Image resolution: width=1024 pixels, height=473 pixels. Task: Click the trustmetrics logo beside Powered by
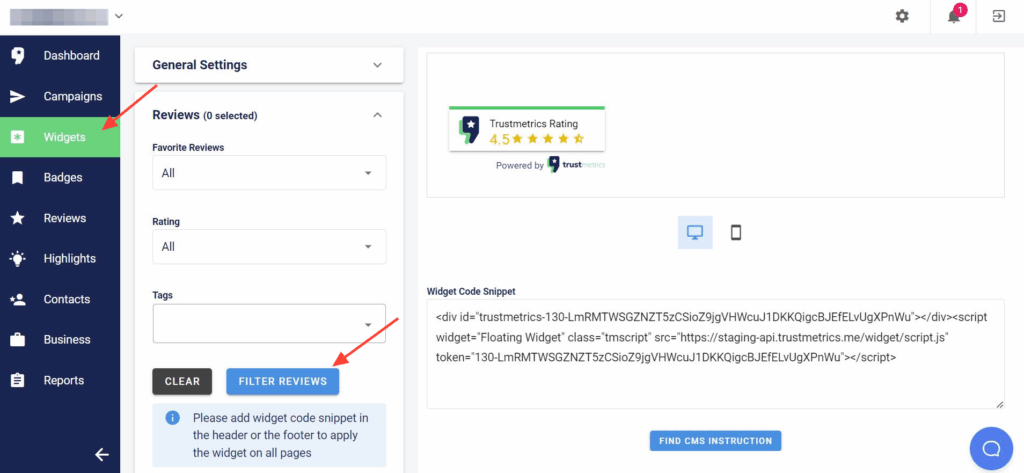point(576,165)
